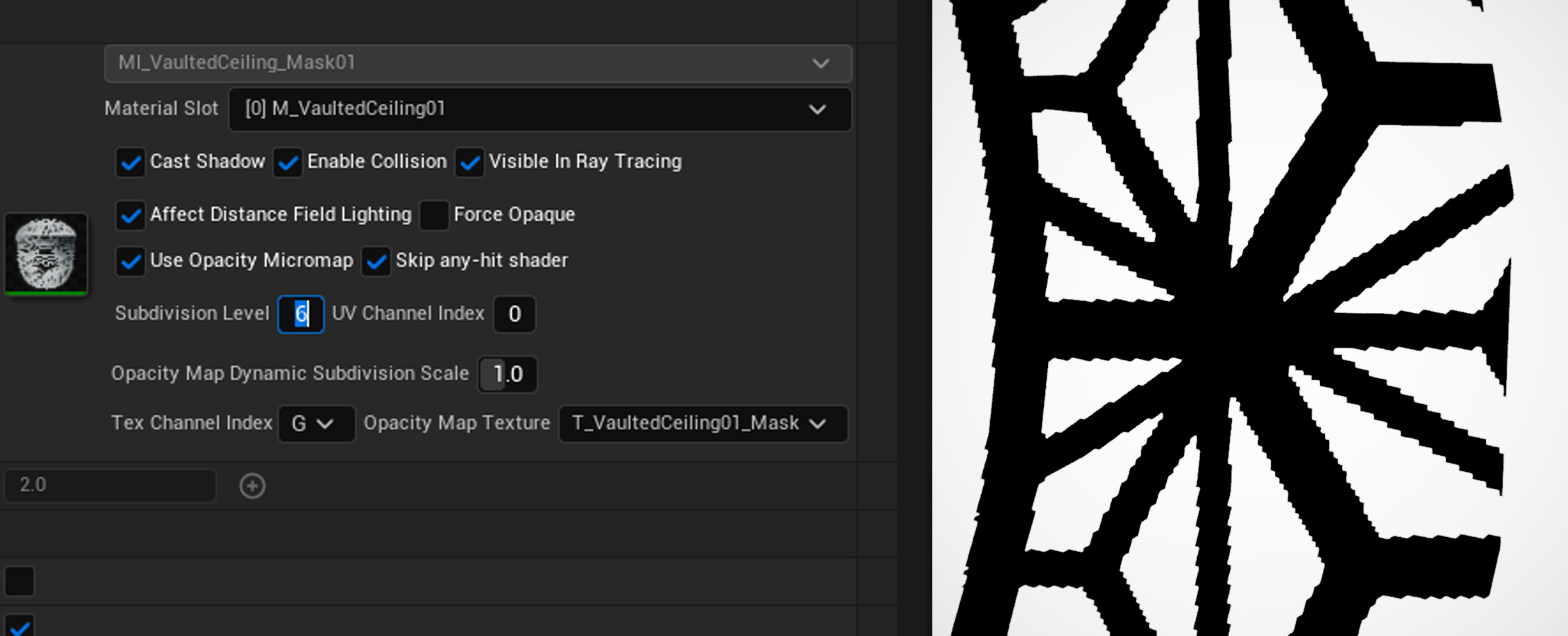Open the MI_VaultedCeiling_Mask01 material dropdown
This screenshot has height=636, width=1568.
(x=478, y=63)
